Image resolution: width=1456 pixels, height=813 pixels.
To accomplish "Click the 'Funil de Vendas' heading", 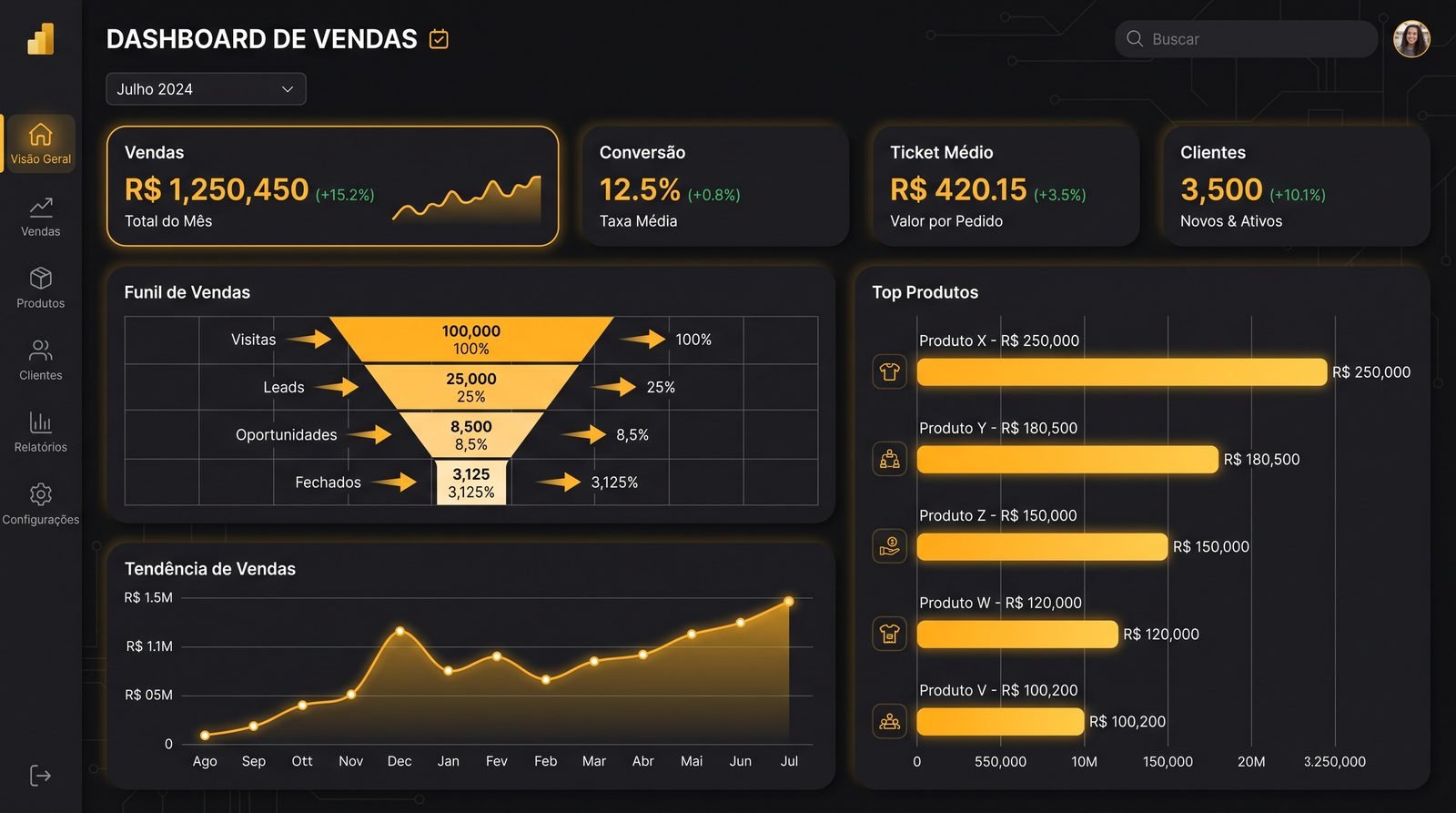I will click(x=187, y=292).
